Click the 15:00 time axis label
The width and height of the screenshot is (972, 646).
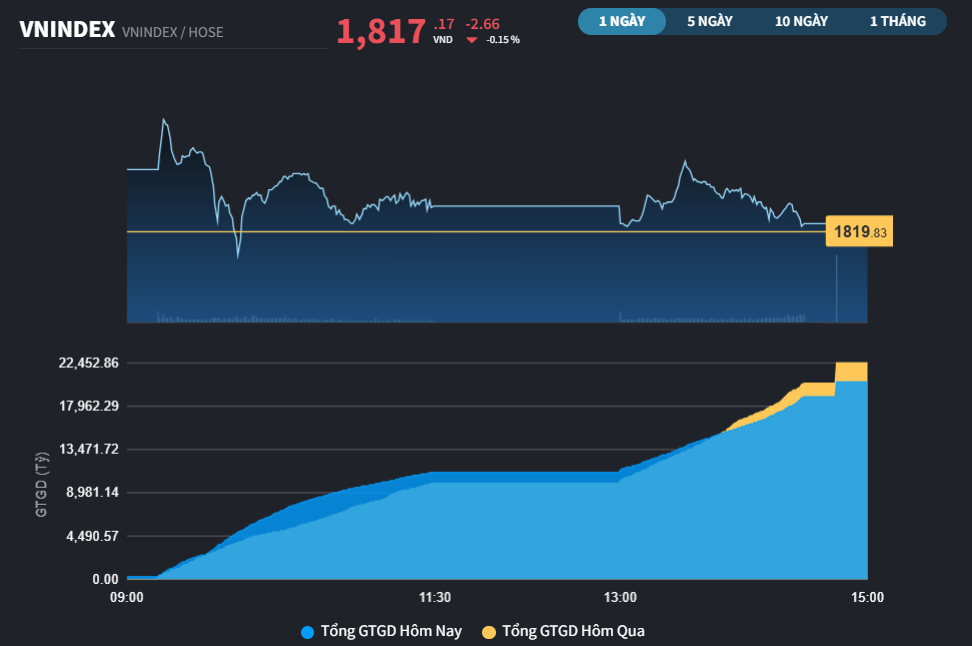click(x=866, y=597)
